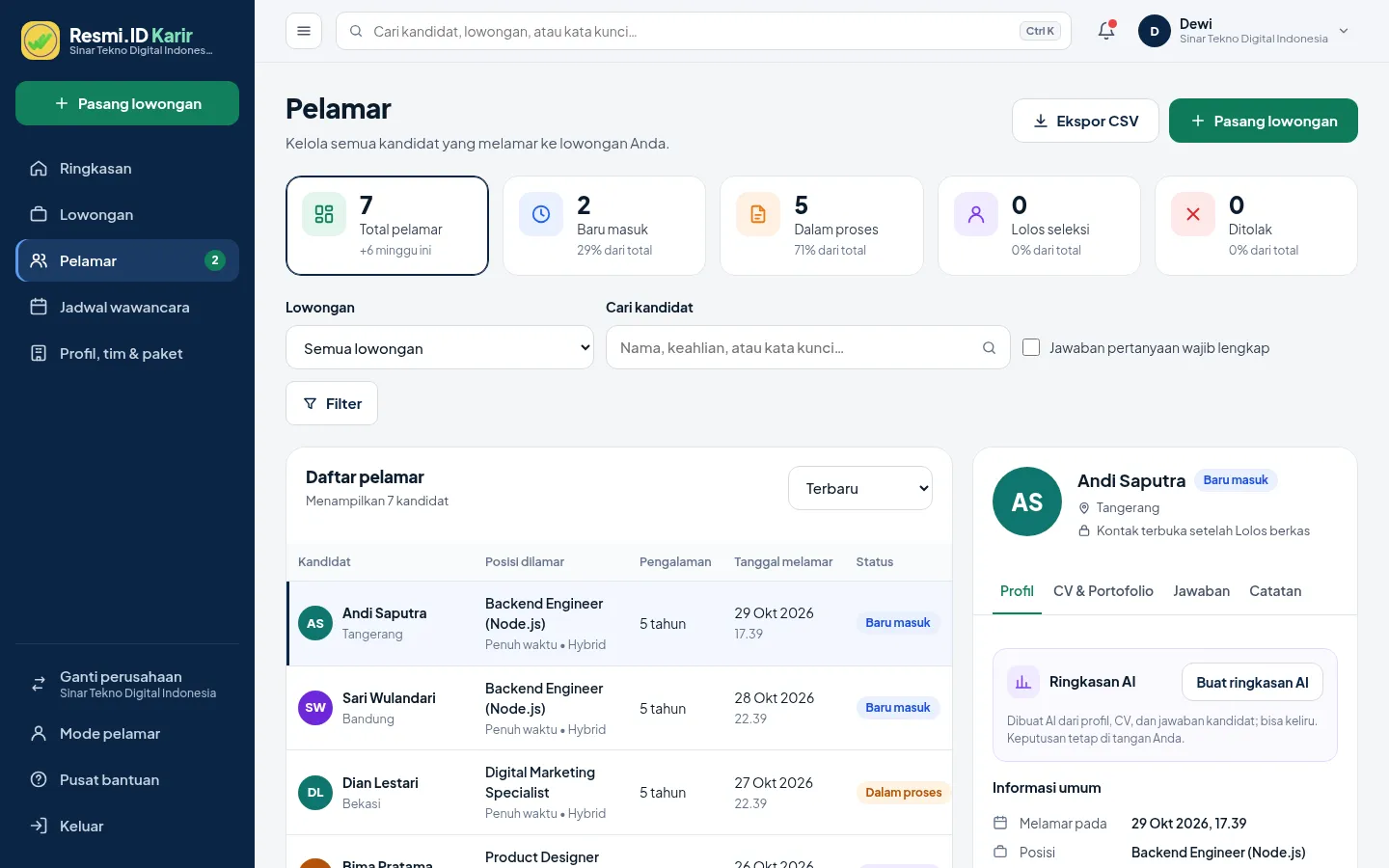Click the Resmi.ID Karir logo icon
Viewport: 1389px width, 868px height.
(x=41, y=41)
